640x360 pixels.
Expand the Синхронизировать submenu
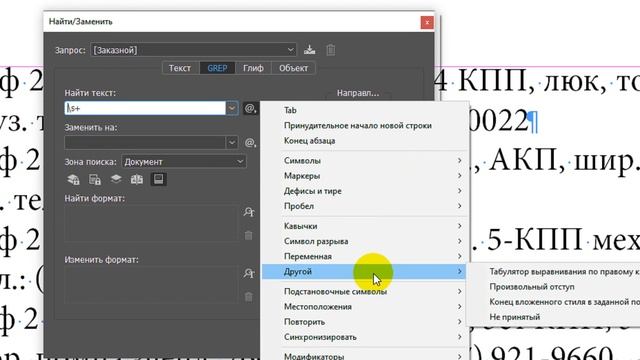tap(365, 337)
